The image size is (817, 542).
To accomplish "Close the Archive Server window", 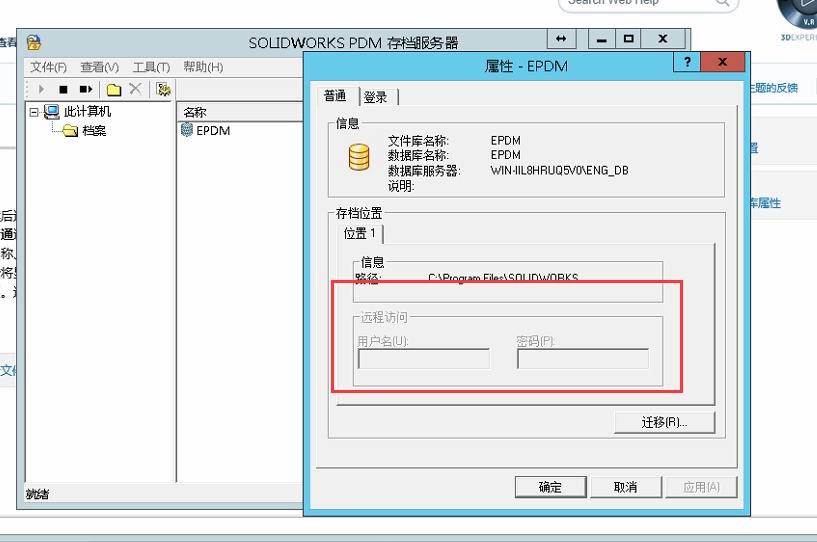I will coord(663,39).
